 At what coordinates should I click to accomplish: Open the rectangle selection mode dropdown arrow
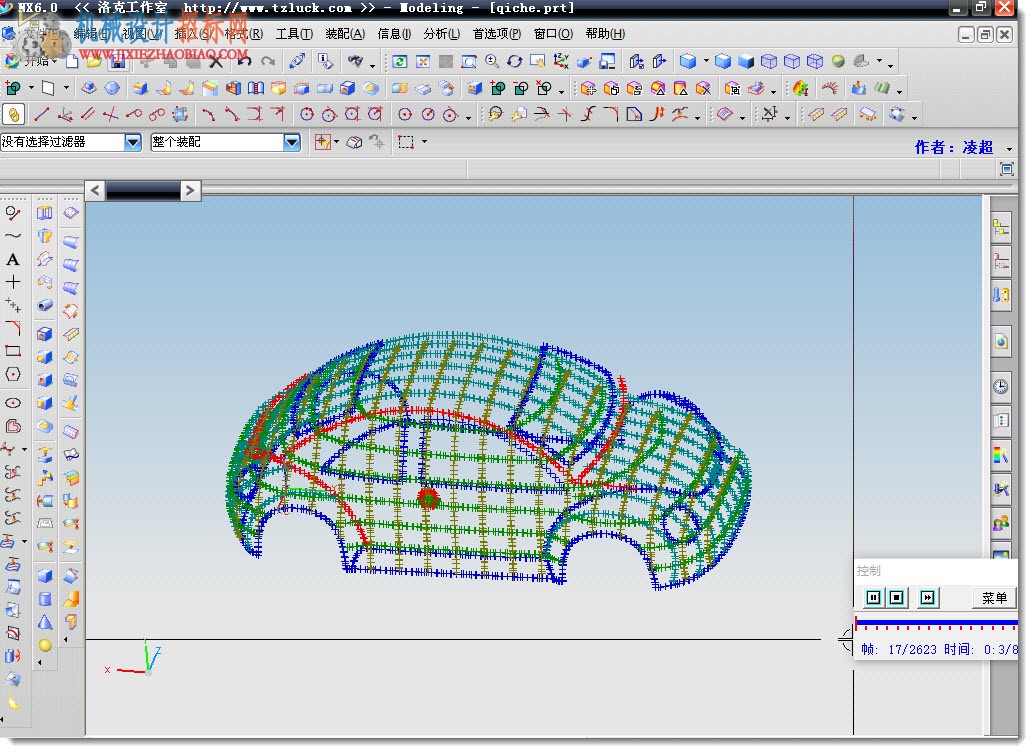pyautogui.click(x=424, y=141)
